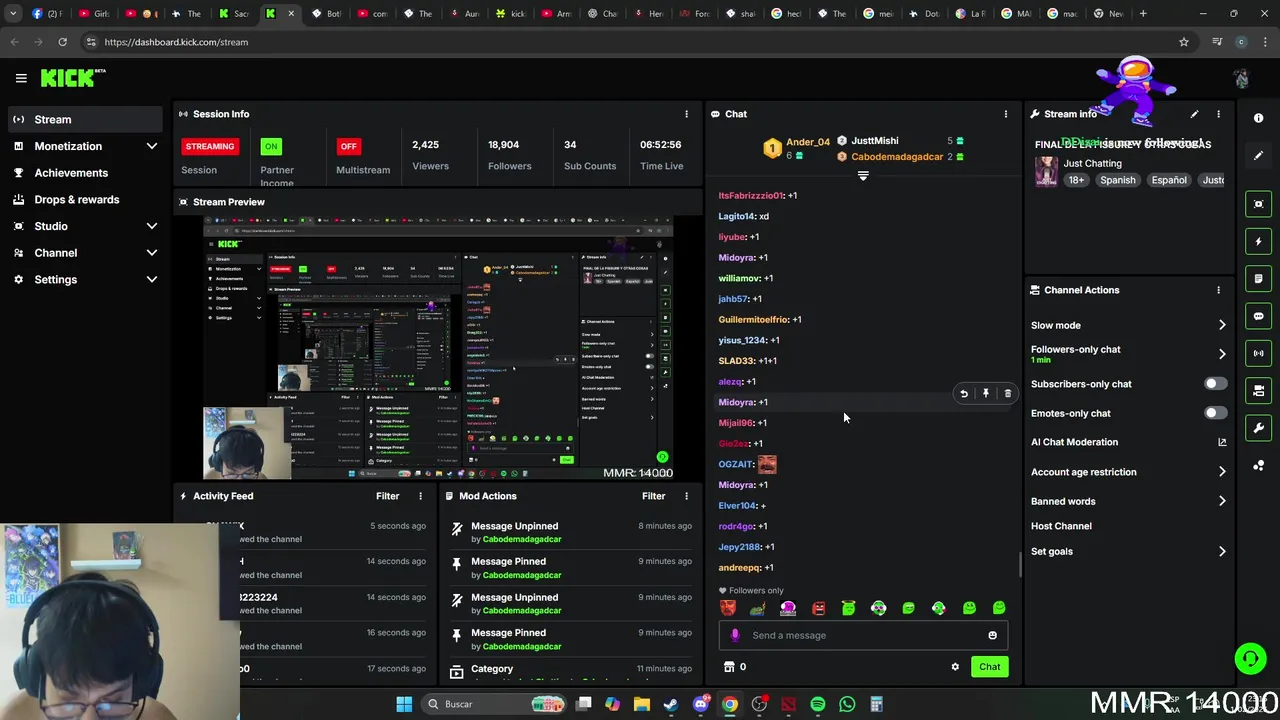Click the green support headset button
The height and width of the screenshot is (720, 1280).
tap(1250, 658)
